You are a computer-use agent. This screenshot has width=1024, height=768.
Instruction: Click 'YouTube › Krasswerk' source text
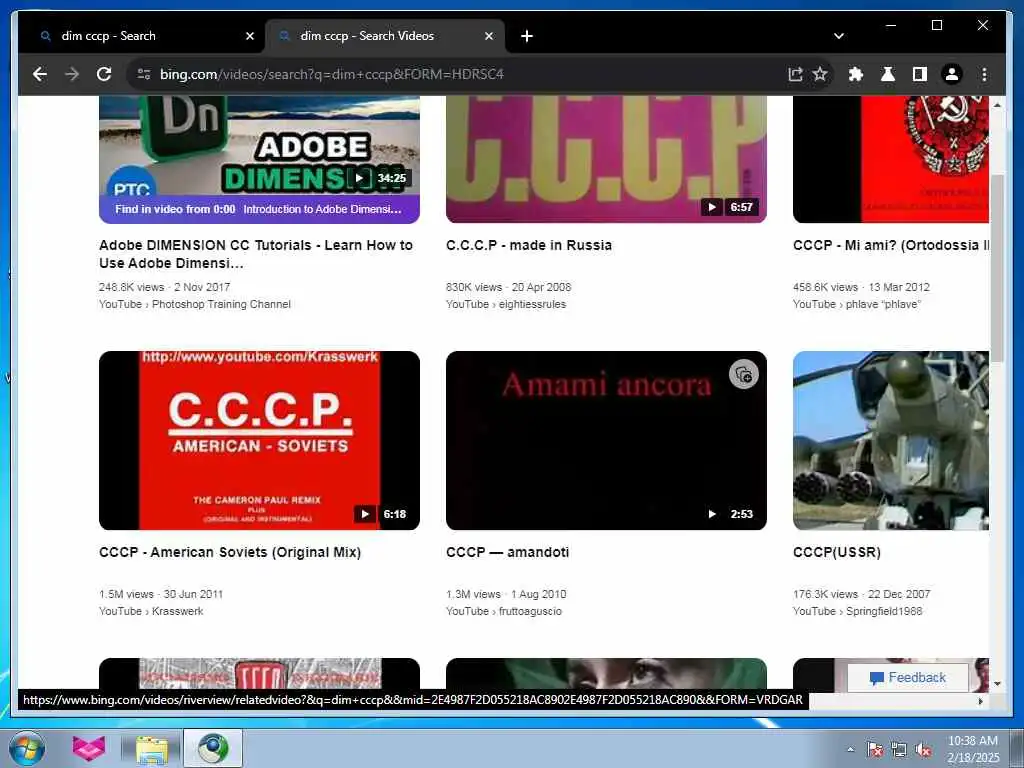pos(151,611)
